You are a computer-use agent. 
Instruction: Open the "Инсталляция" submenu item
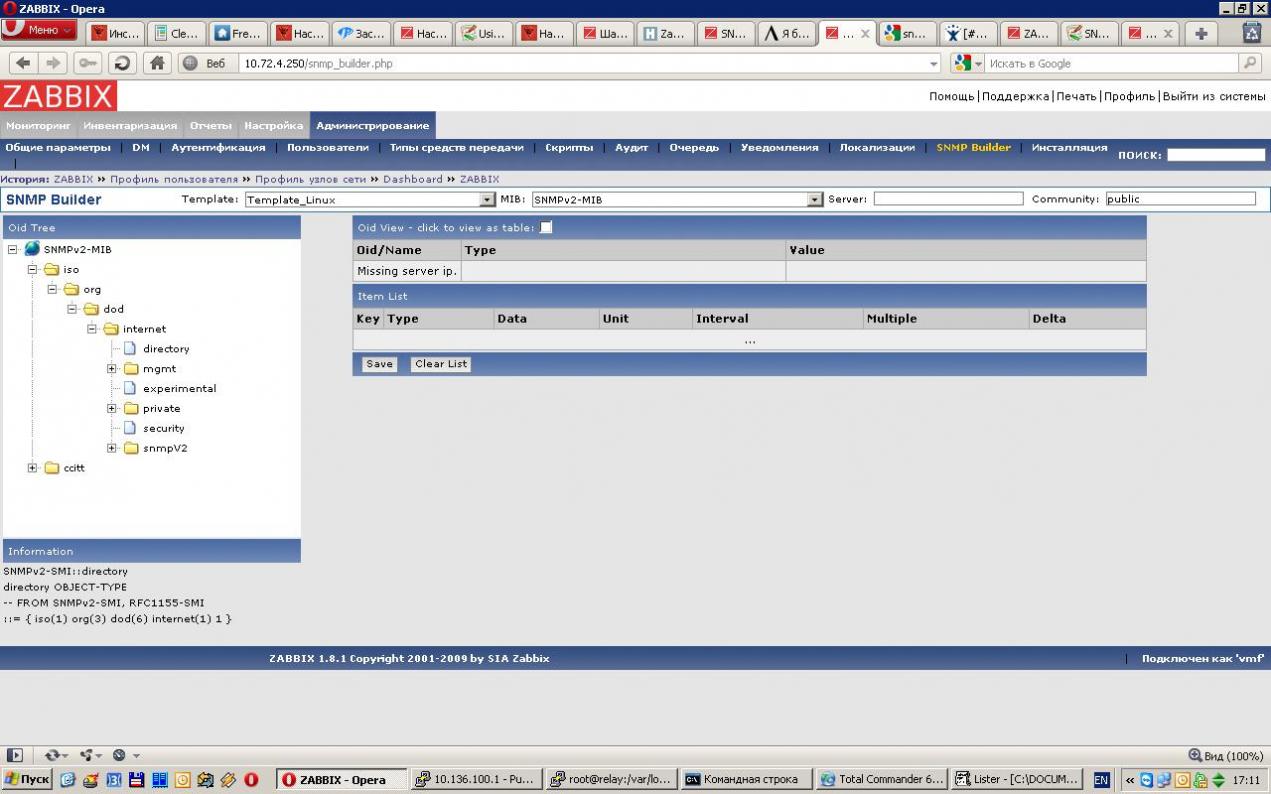[1070, 147]
